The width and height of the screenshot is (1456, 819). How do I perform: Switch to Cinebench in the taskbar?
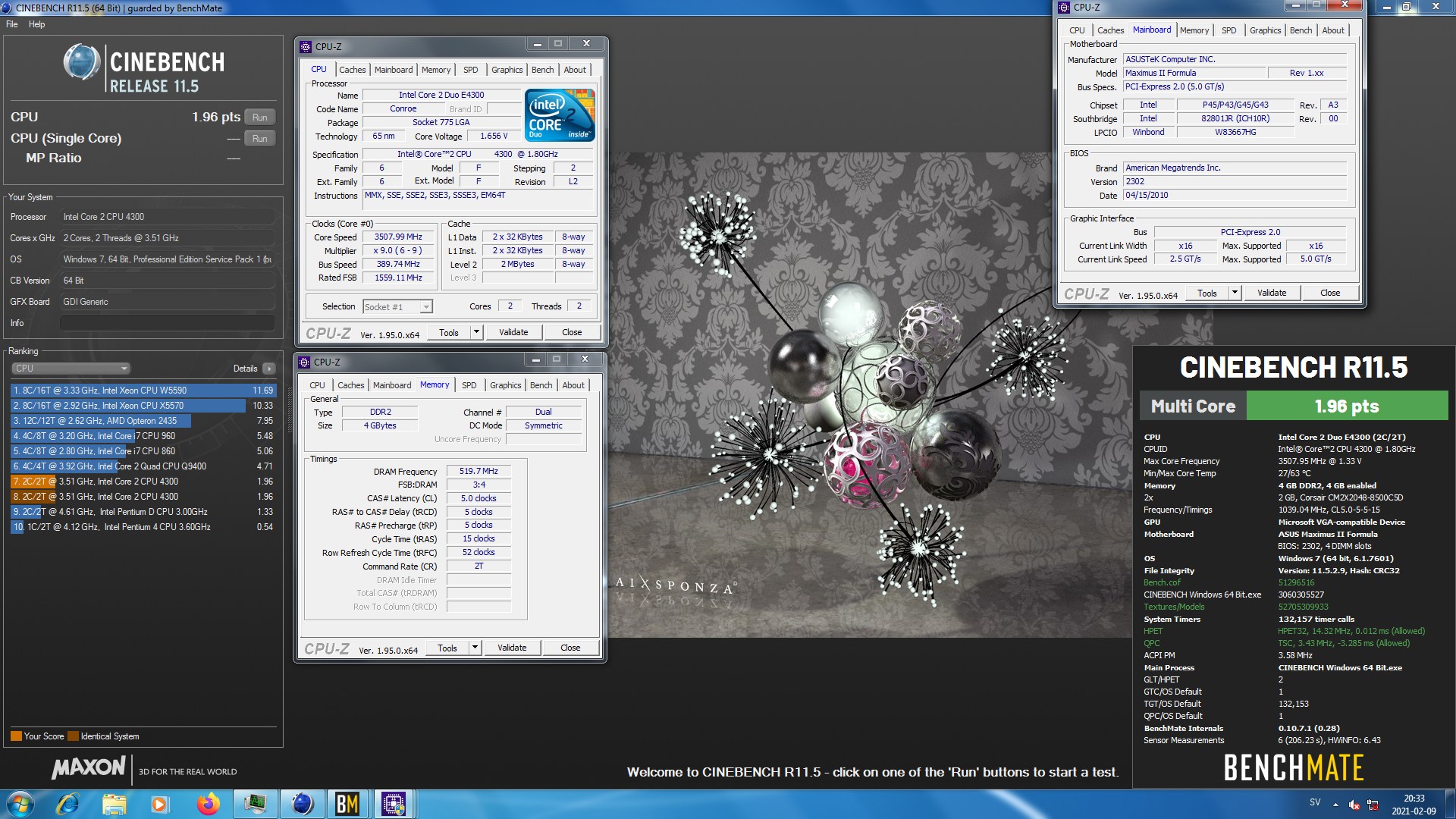302,804
